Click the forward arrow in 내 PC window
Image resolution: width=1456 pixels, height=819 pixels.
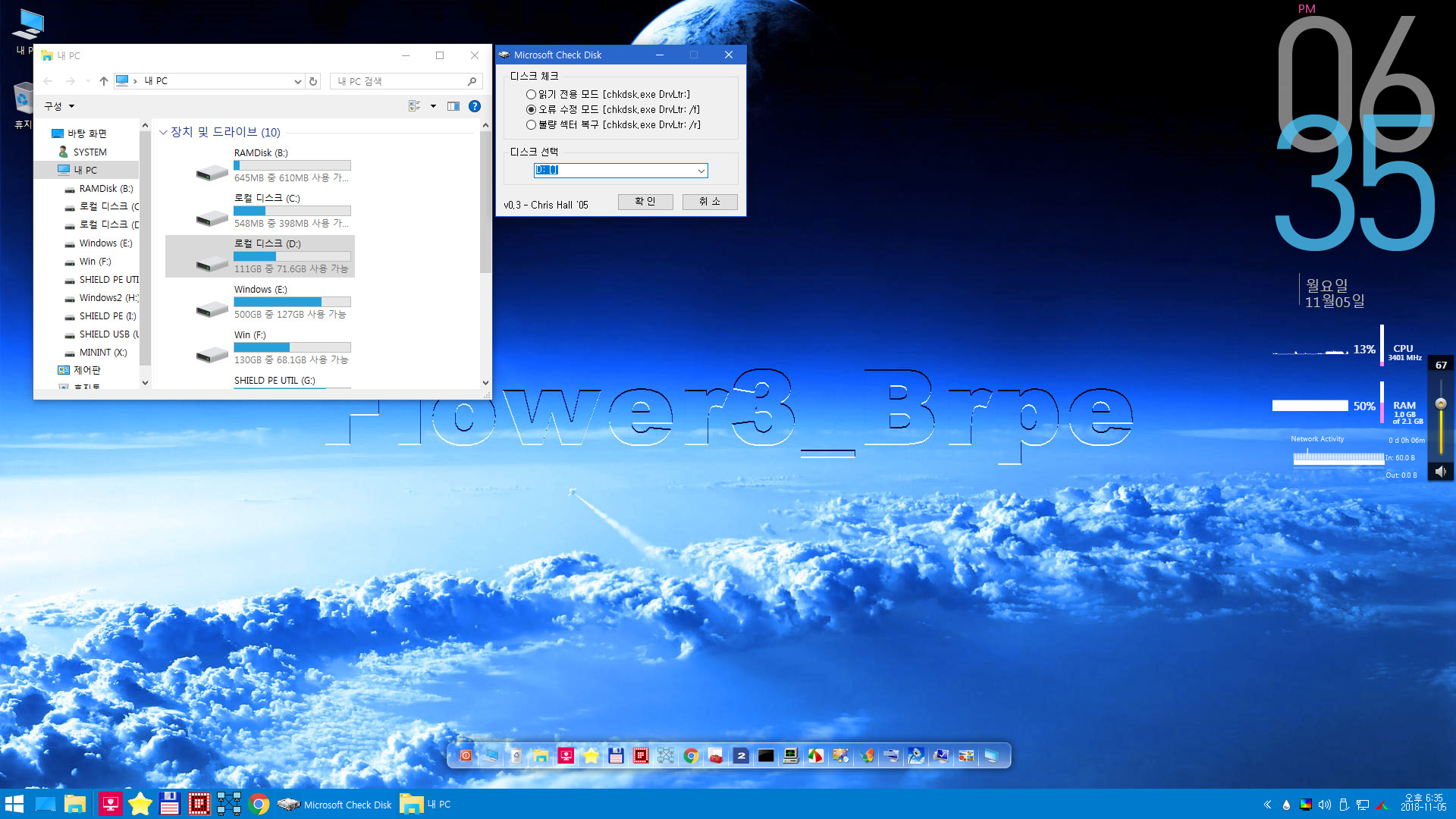pyautogui.click(x=71, y=81)
